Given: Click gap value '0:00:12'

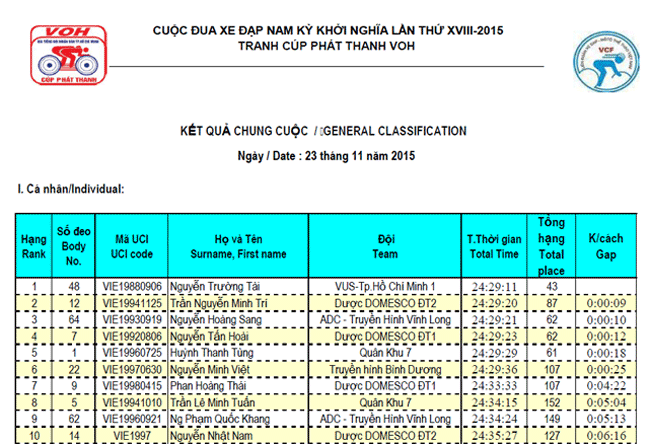Looking at the screenshot, I should 606,337.
